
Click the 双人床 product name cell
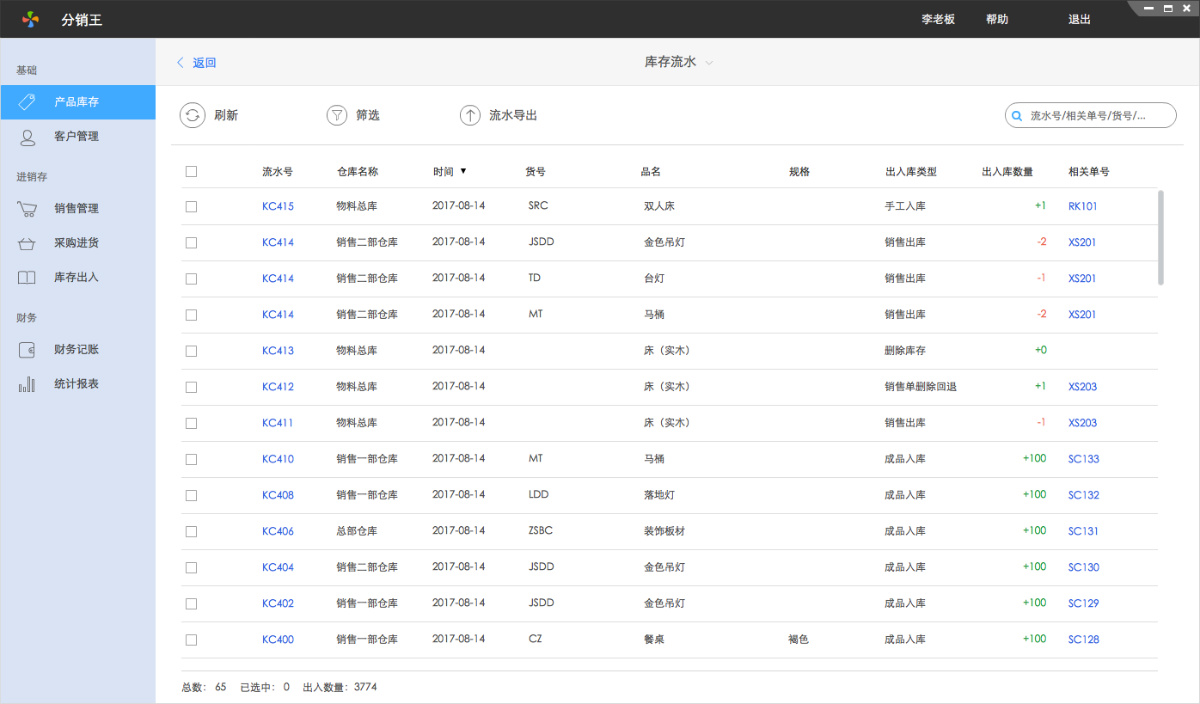(659, 206)
